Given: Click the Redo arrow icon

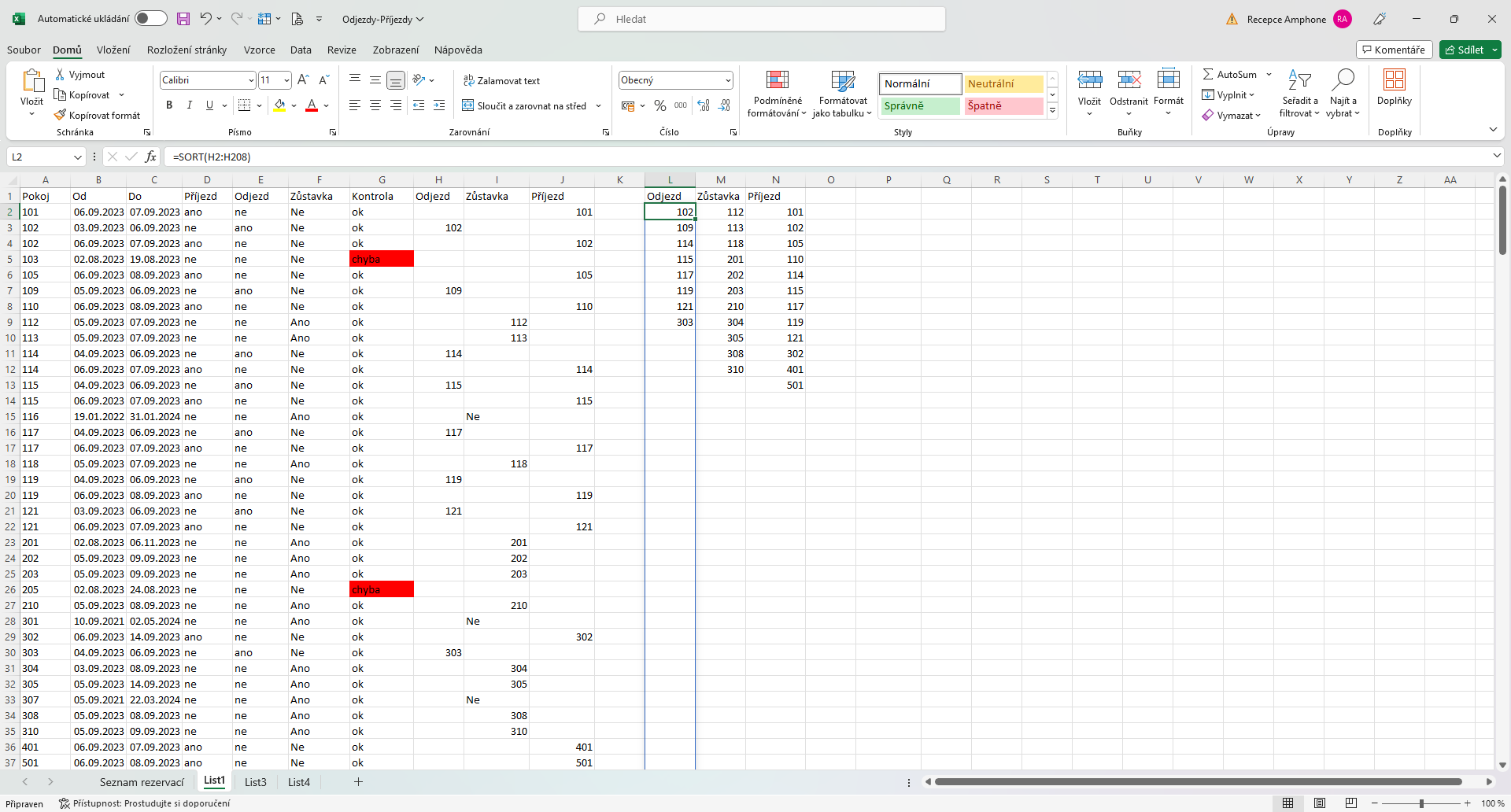Looking at the screenshot, I should [237, 19].
